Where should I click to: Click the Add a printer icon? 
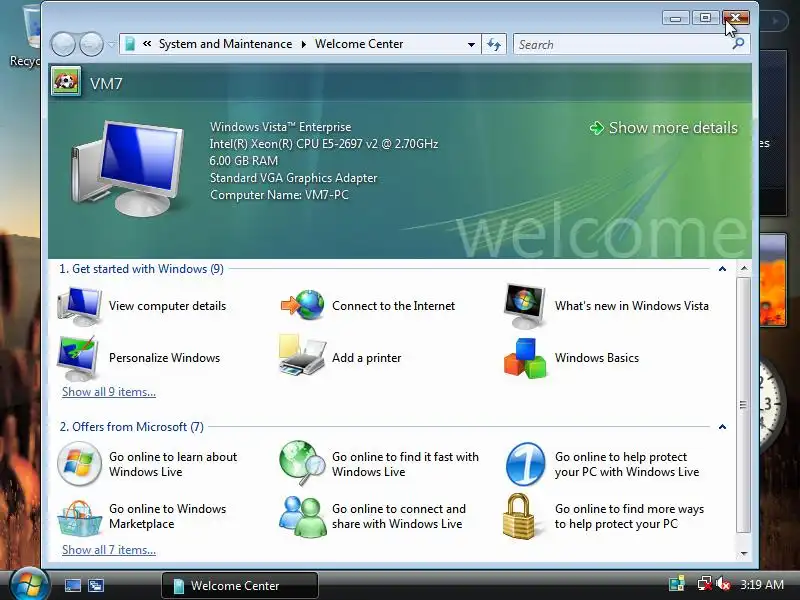click(302, 356)
